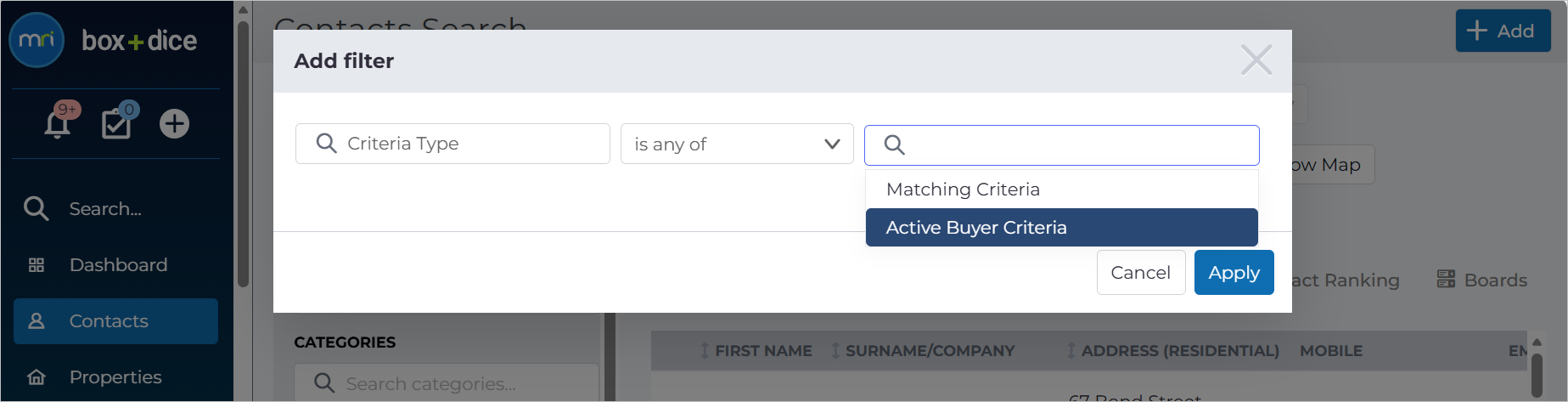This screenshot has width=1568, height=402.
Task: Go to Properties in the sidebar
Action: coord(115,377)
